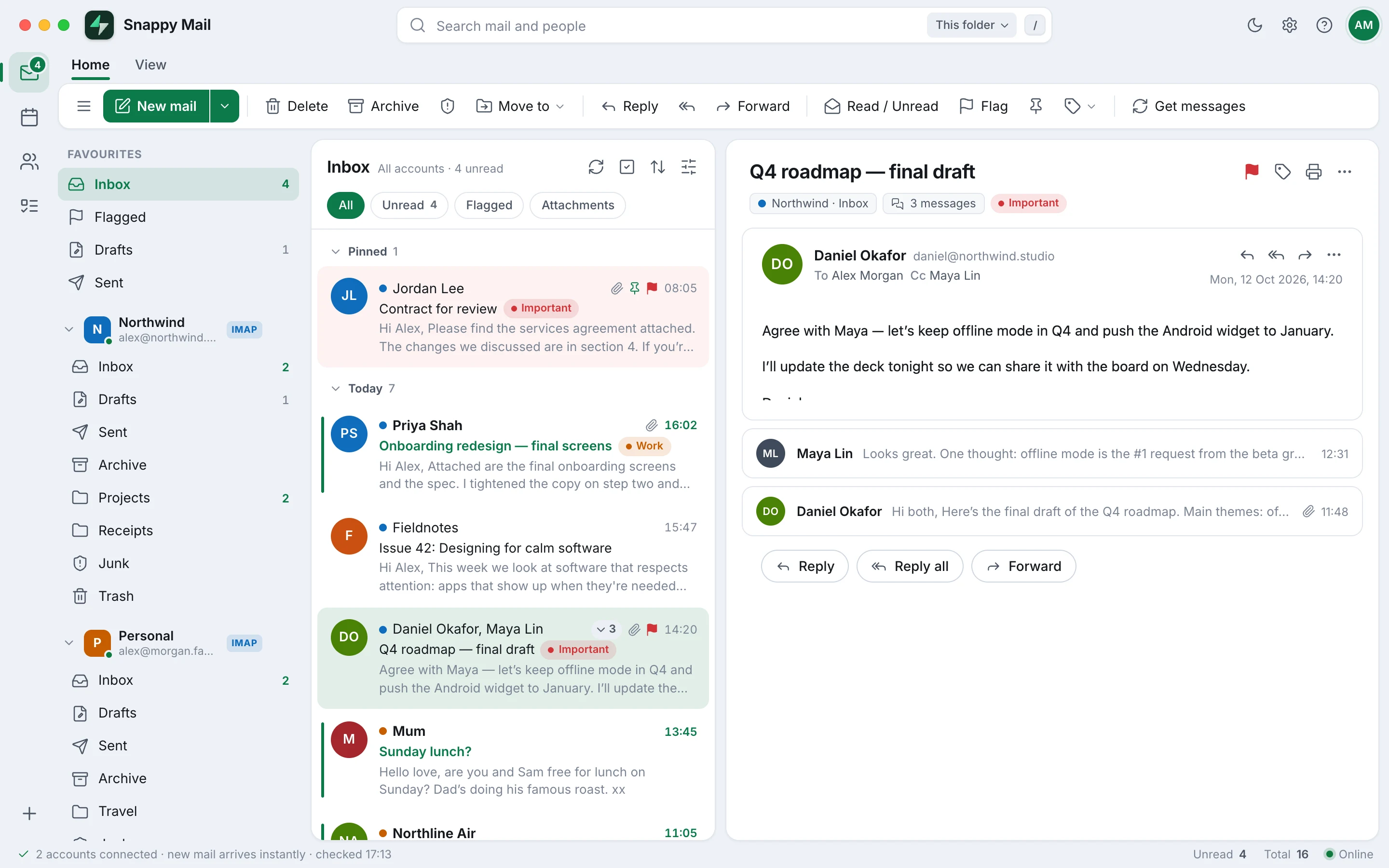Image resolution: width=1389 pixels, height=868 pixels.
Task: Click the Important tag in conversation header
Action: (1028, 203)
